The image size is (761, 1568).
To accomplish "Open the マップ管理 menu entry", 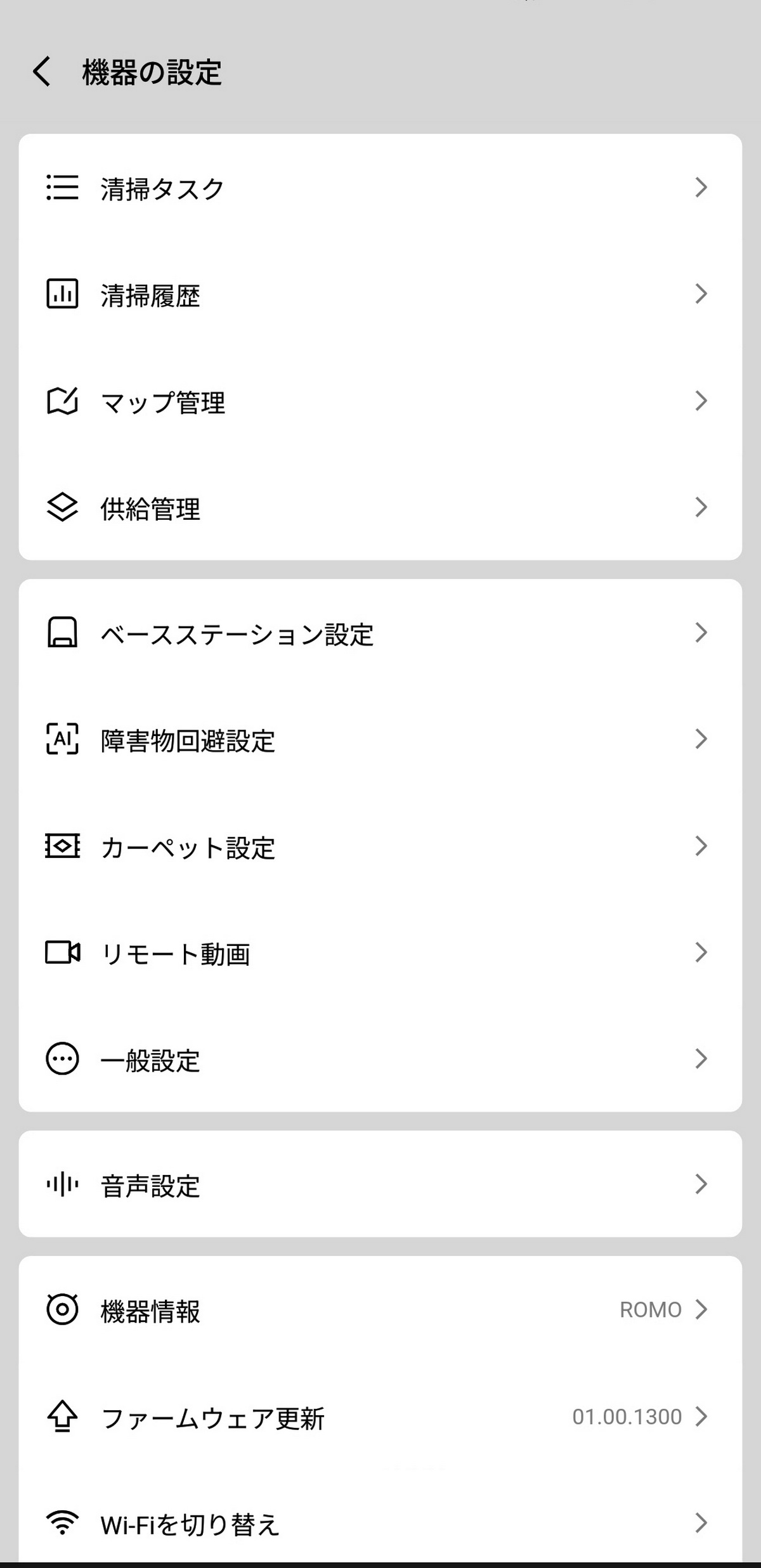I will coord(163,402).
